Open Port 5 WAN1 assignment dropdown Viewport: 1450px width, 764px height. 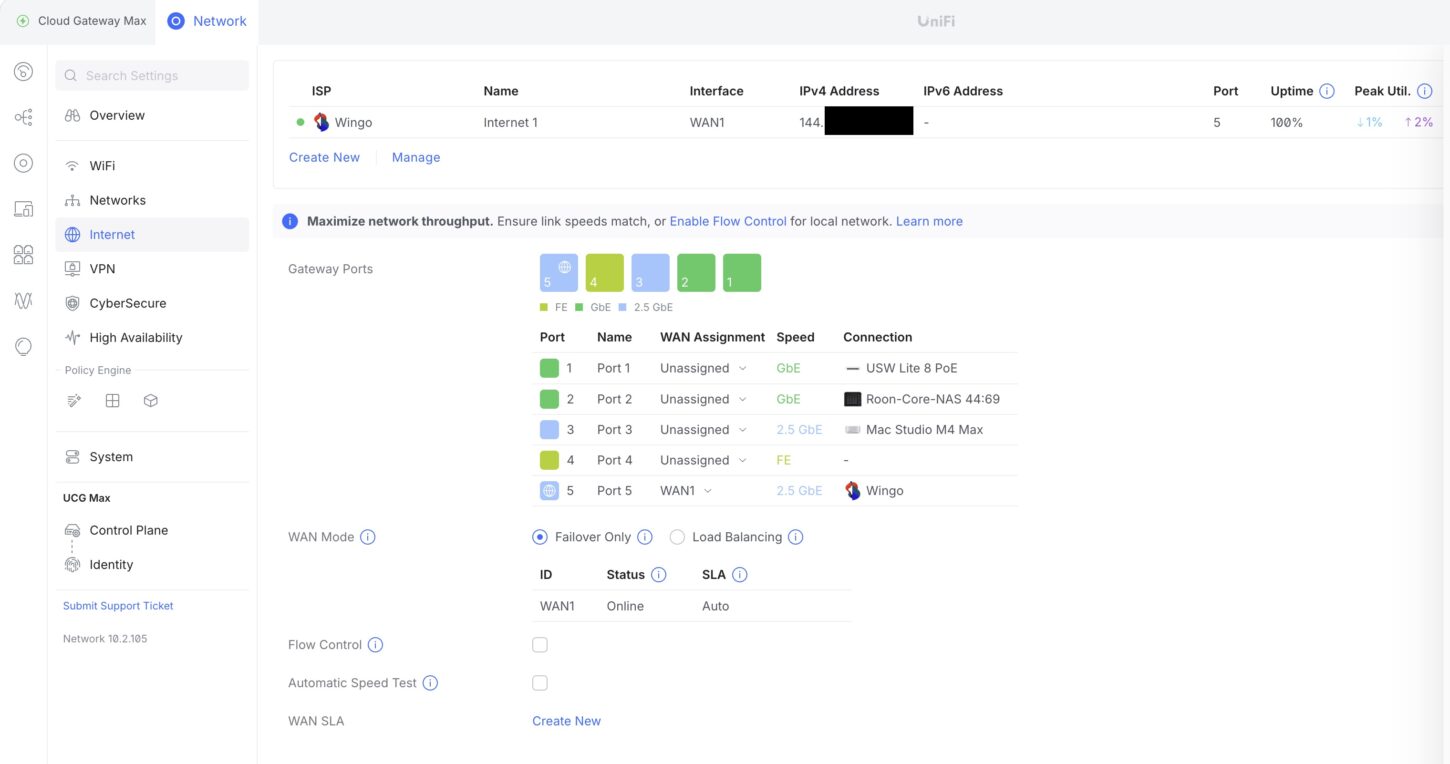pyautogui.click(x=686, y=491)
